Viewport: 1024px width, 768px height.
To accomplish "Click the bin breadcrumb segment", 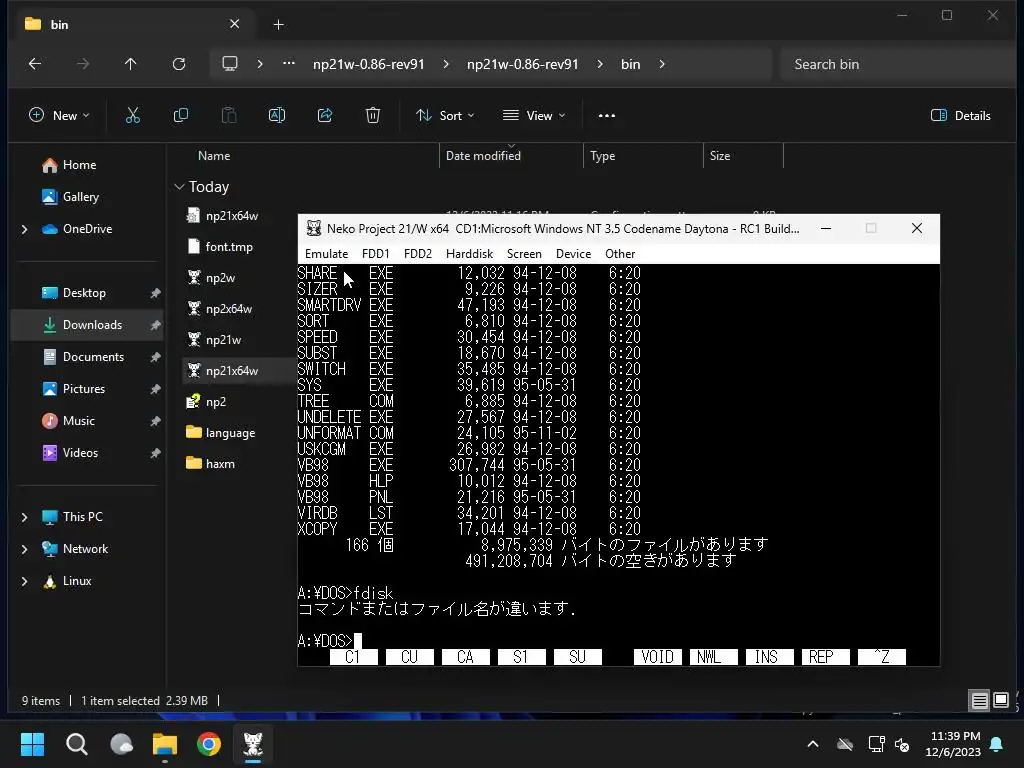I will tap(630, 64).
